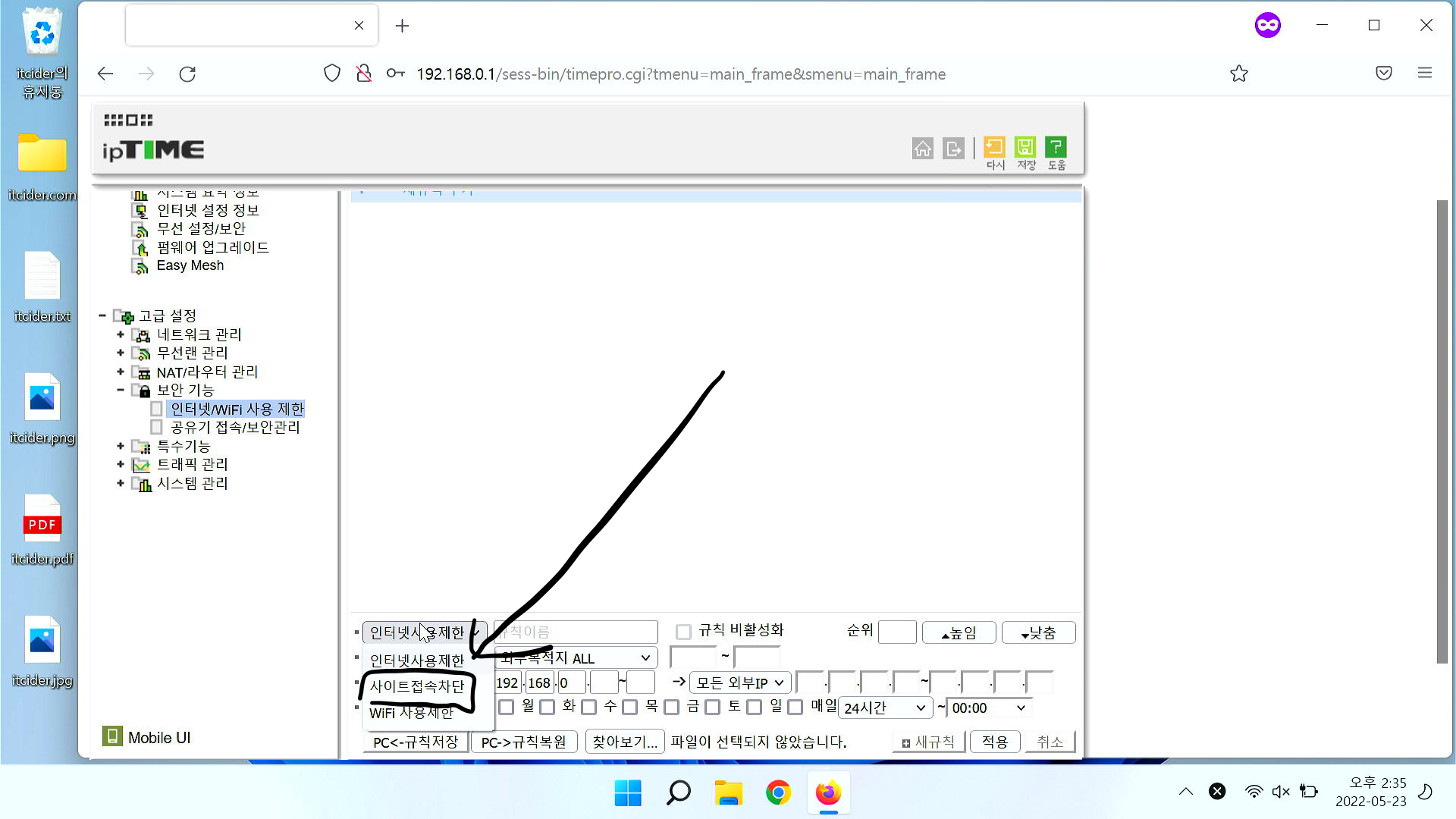
Task: Open the 도움 help icon
Action: (x=1056, y=153)
